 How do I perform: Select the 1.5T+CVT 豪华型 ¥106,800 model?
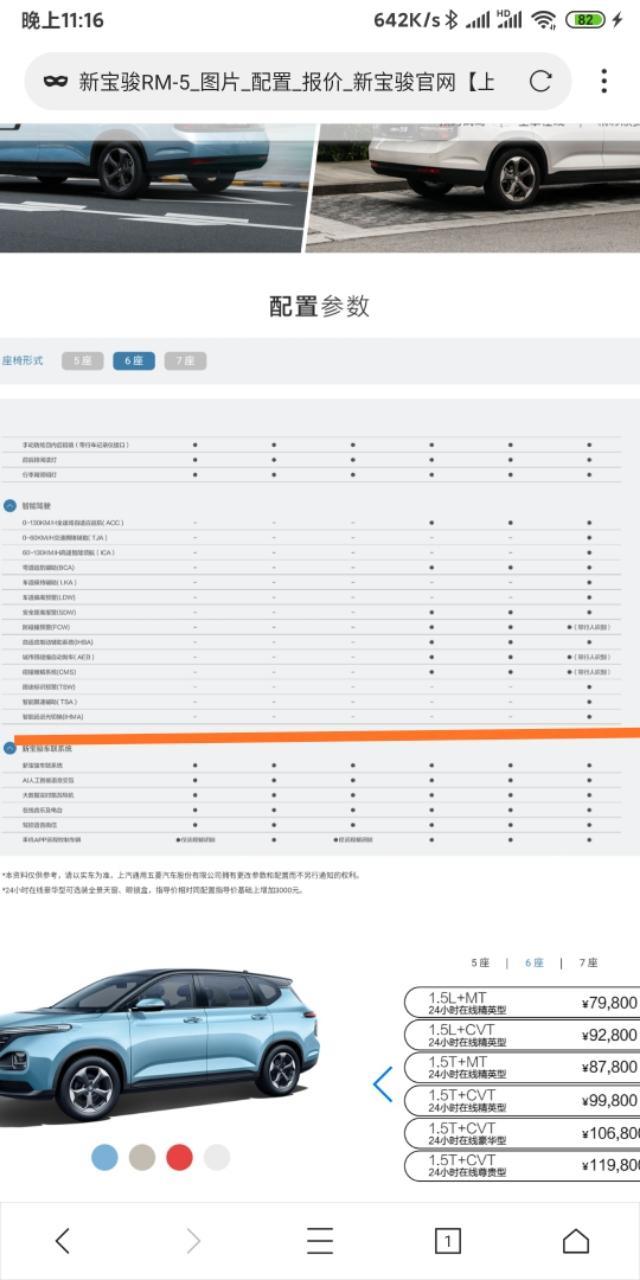point(522,1133)
